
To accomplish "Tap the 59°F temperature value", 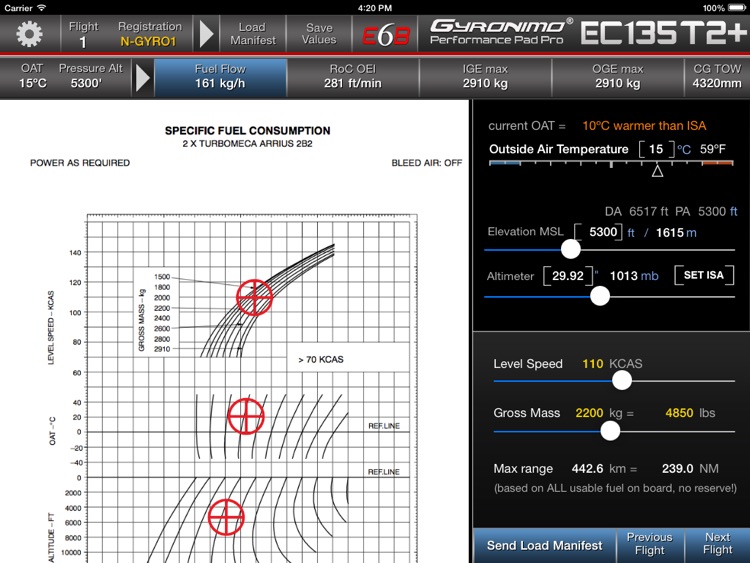I will 713,149.
